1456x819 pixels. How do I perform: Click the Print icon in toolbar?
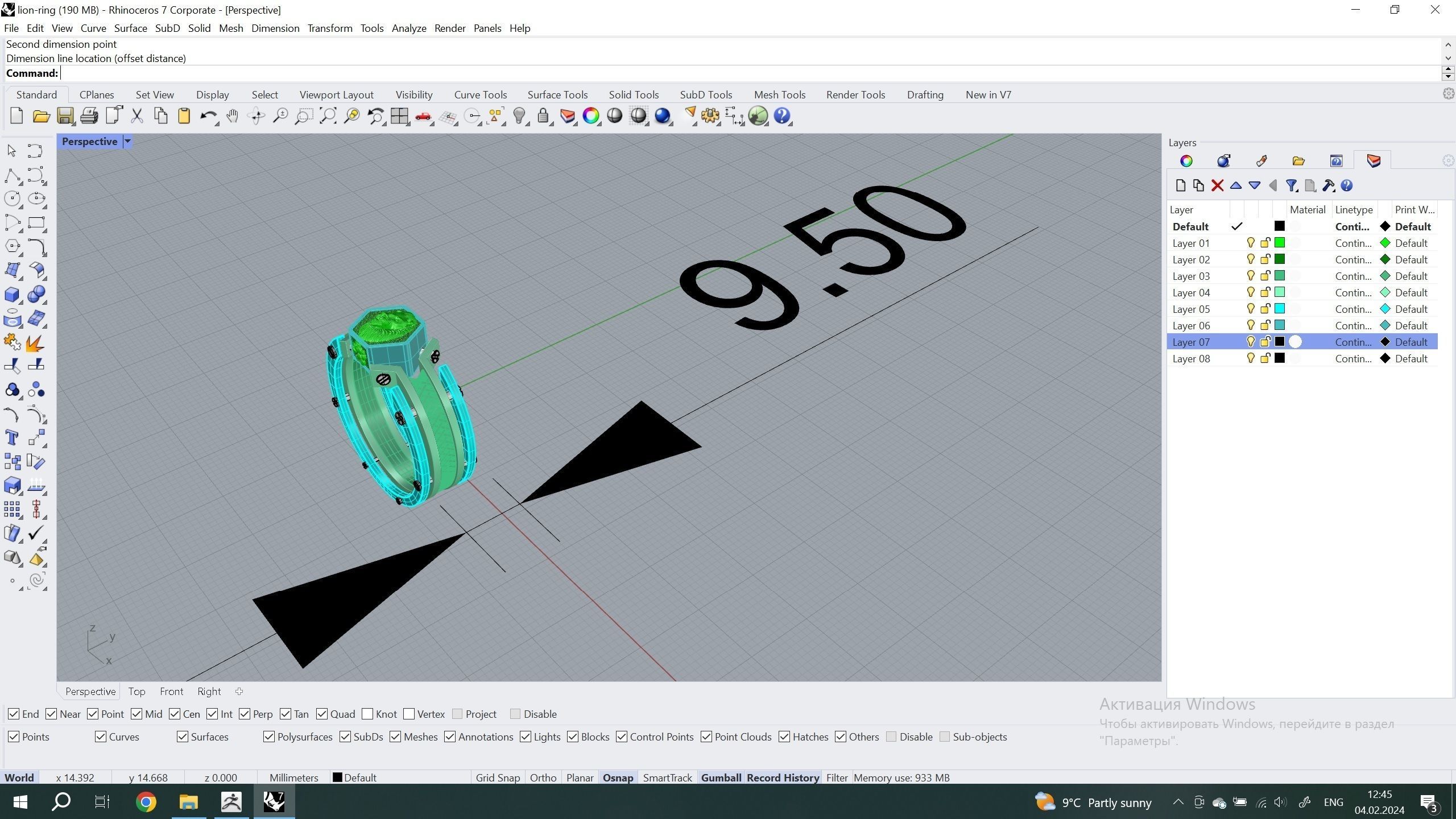point(89,116)
